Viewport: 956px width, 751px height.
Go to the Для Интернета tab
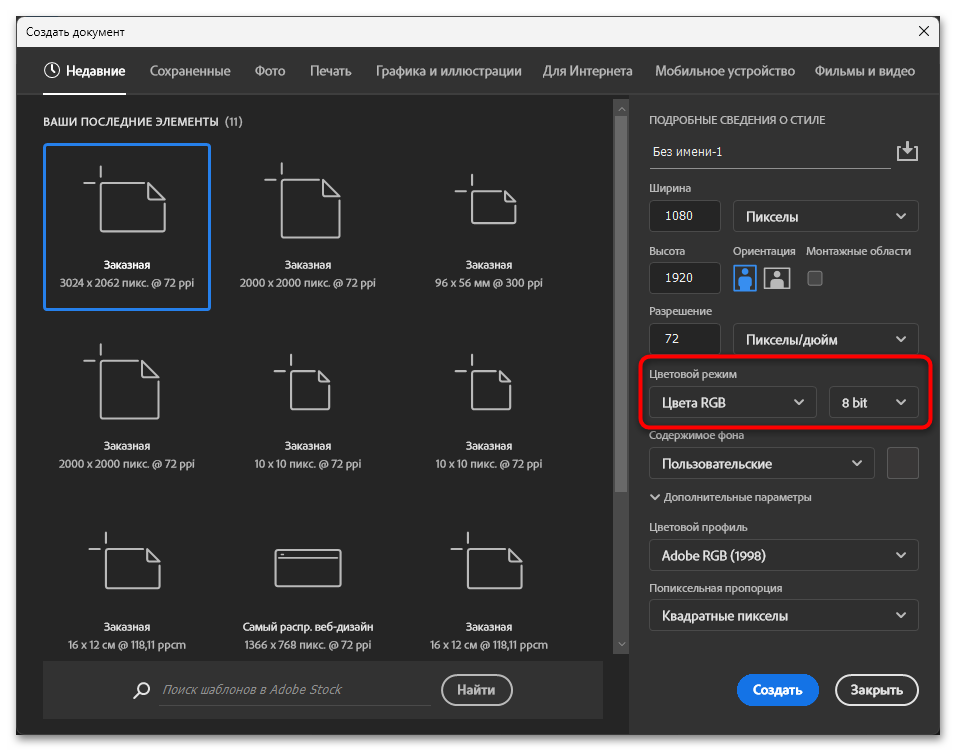click(588, 71)
